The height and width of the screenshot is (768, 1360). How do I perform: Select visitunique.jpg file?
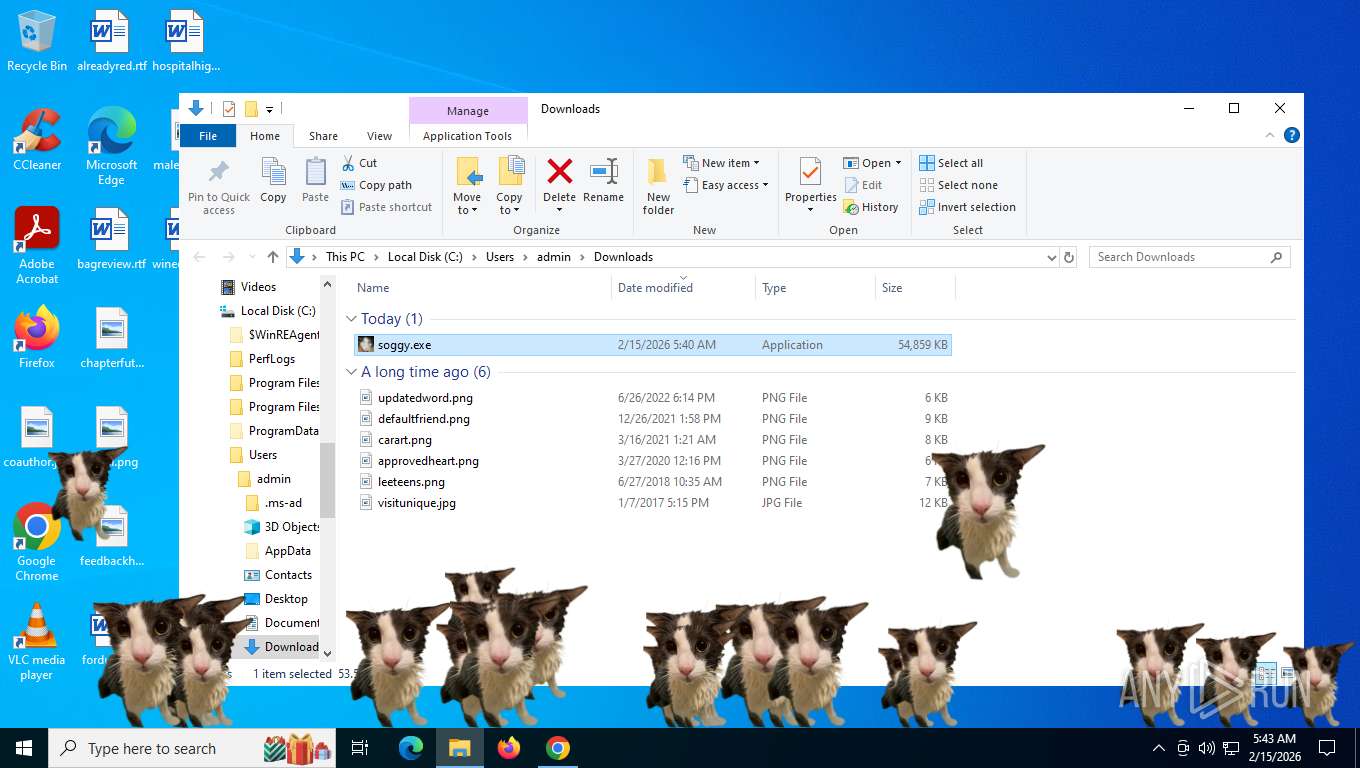coord(653,503)
